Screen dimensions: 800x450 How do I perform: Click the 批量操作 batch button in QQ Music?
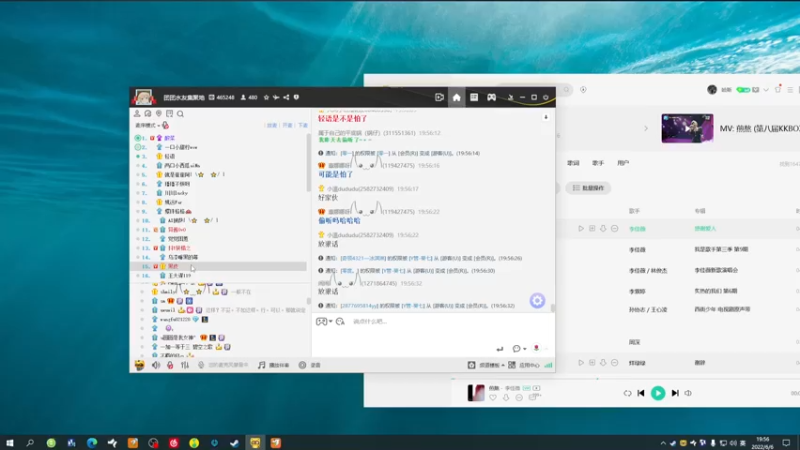(x=588, y=188)
